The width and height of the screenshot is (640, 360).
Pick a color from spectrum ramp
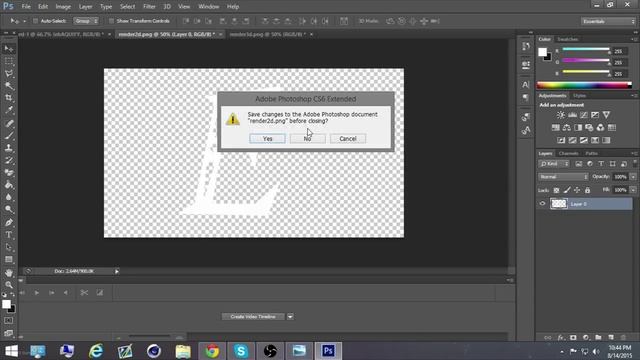point(584,85)
